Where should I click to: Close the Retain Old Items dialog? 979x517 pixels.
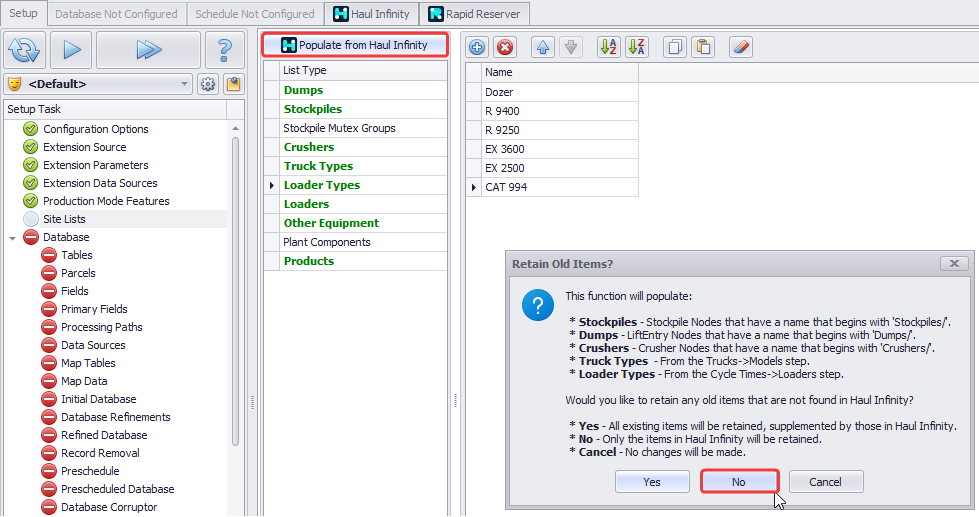pos(954,263)
